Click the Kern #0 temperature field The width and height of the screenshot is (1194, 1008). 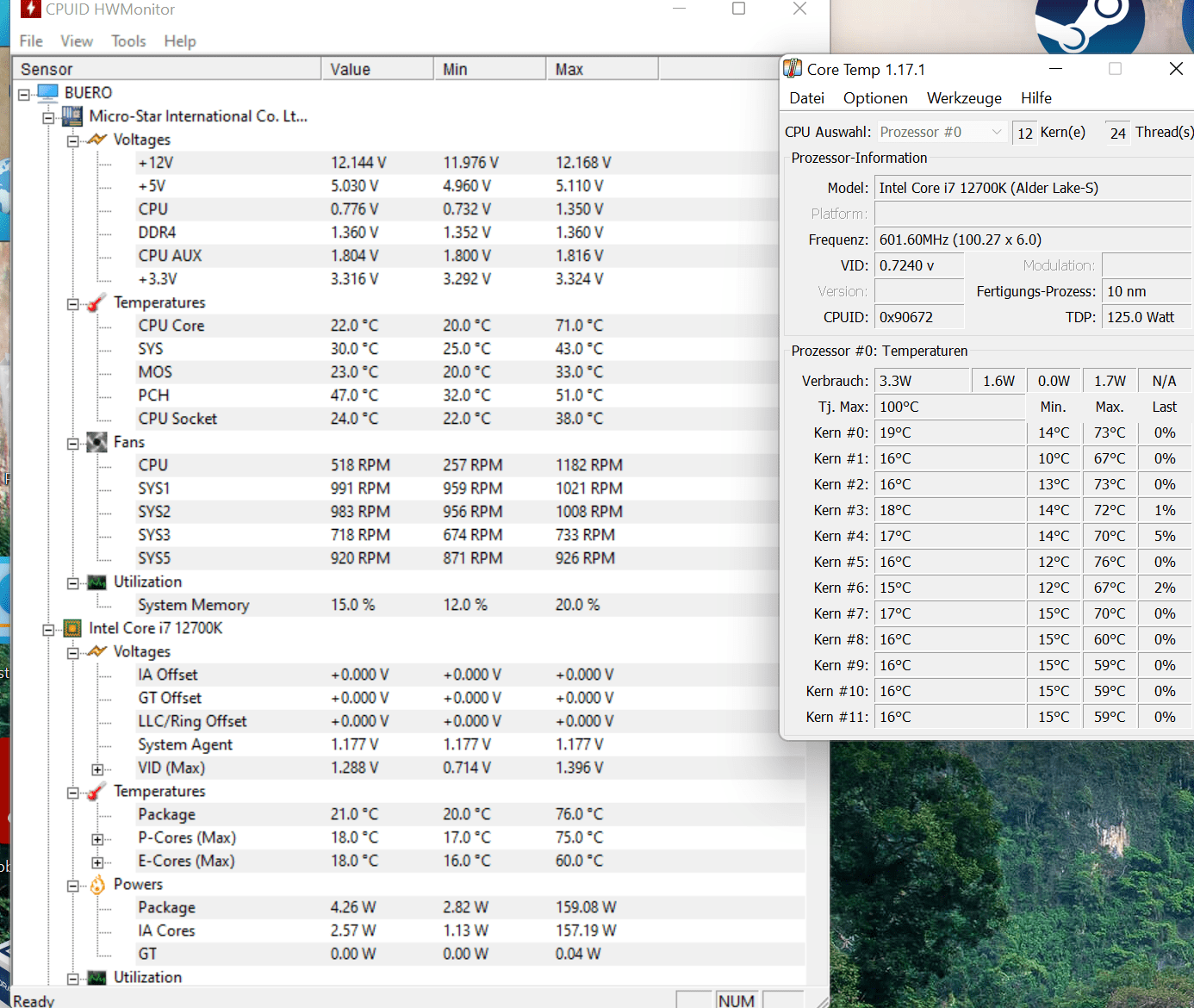pos(950,432)
